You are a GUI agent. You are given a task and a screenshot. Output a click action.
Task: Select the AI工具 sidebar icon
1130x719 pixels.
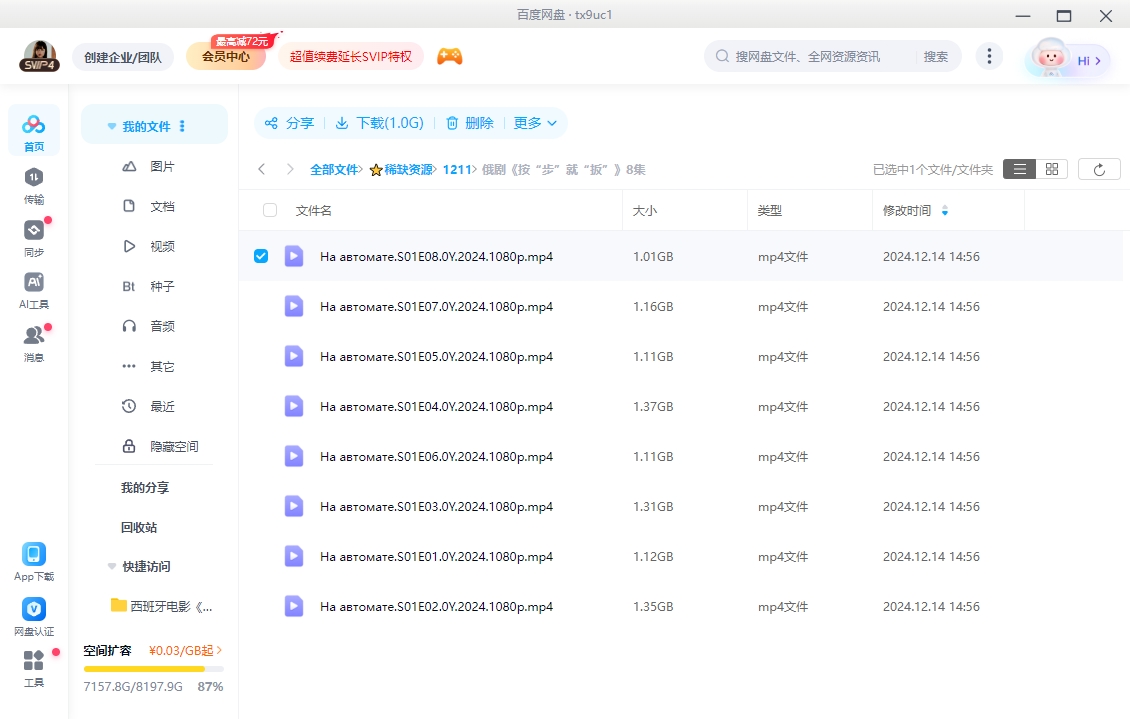coord(33,285)
